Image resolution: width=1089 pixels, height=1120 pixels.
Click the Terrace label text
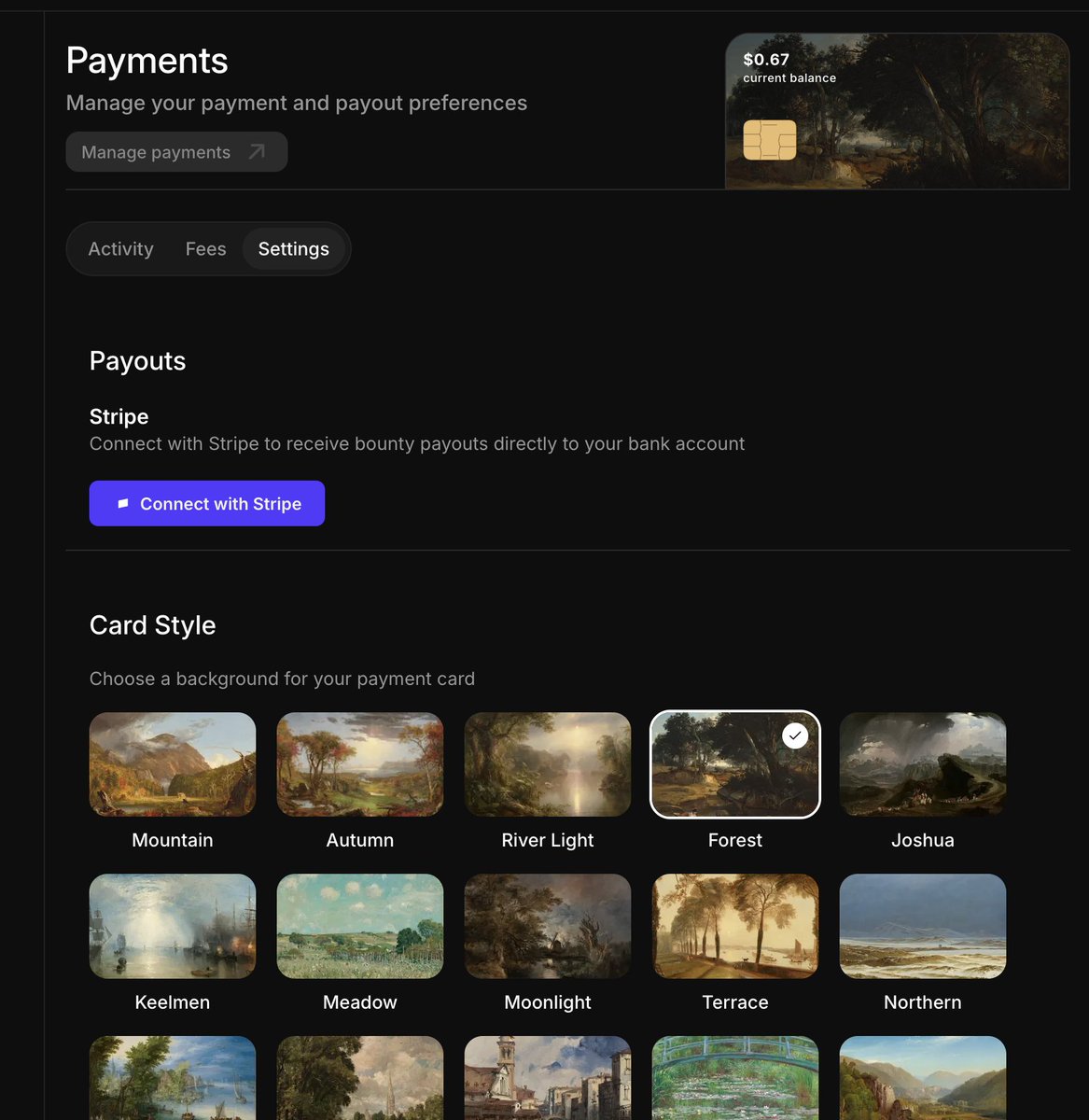[x=735, y=1002]
